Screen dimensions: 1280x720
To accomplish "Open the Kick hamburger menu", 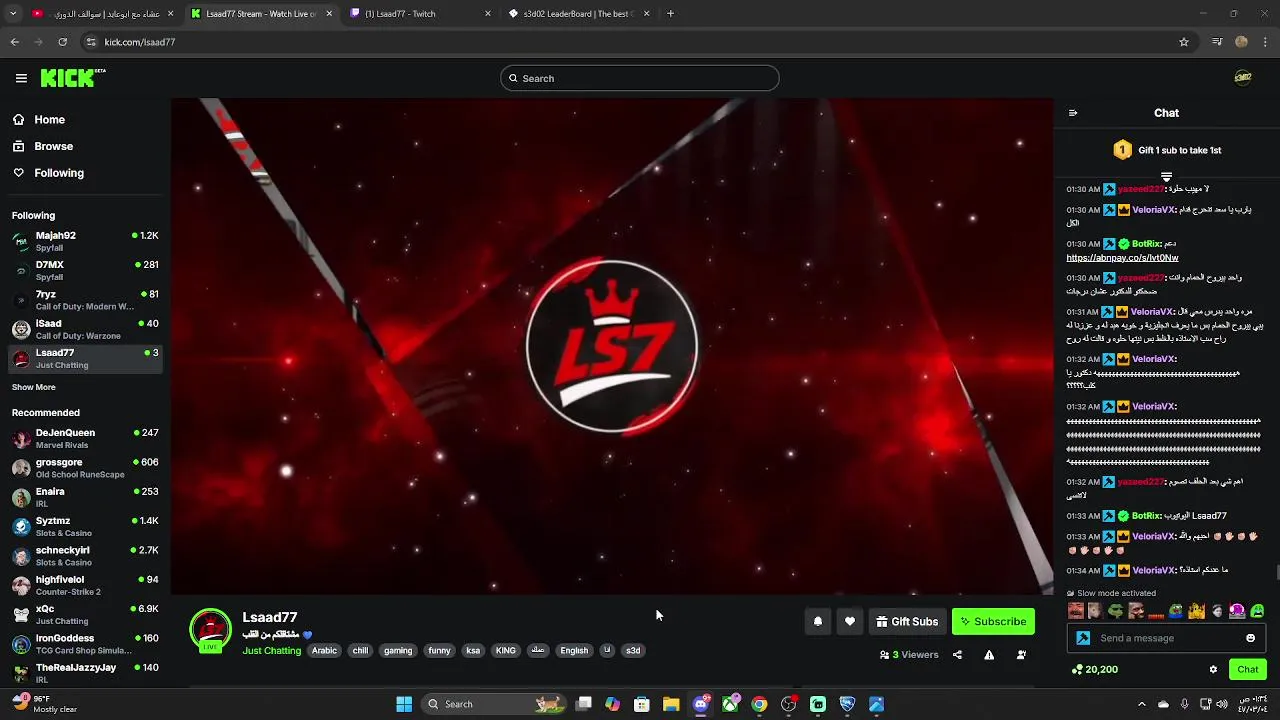I will [21, 78].
